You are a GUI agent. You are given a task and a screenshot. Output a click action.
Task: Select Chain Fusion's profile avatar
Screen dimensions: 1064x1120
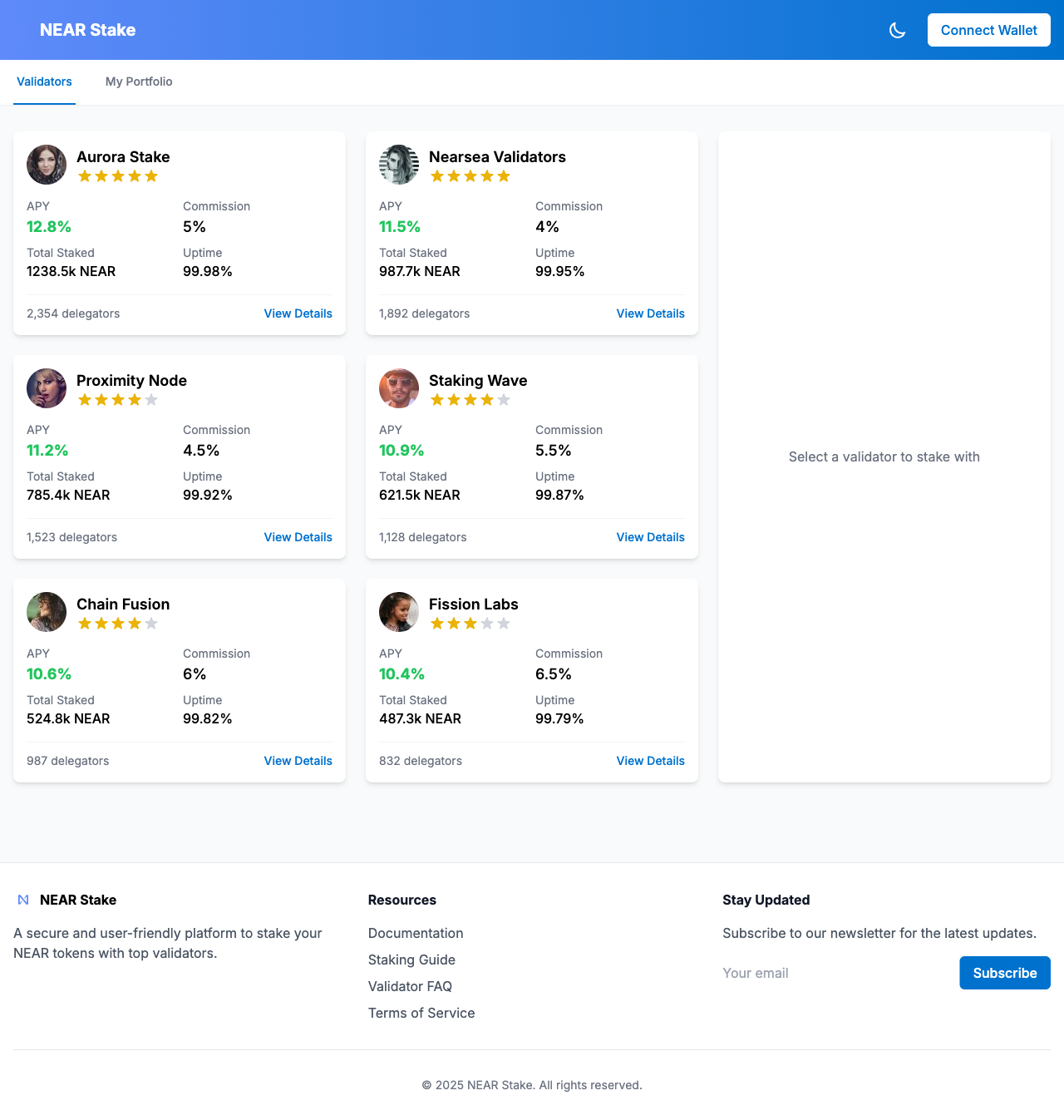tap(47, 612)
